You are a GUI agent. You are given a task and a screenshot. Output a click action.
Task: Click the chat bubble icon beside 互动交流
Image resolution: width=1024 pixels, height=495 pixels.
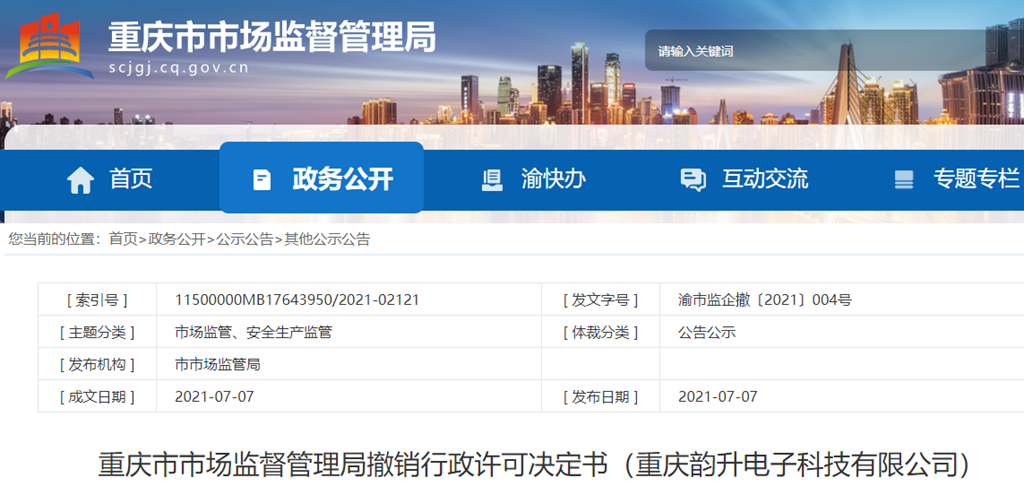click(x=692, y=180)
